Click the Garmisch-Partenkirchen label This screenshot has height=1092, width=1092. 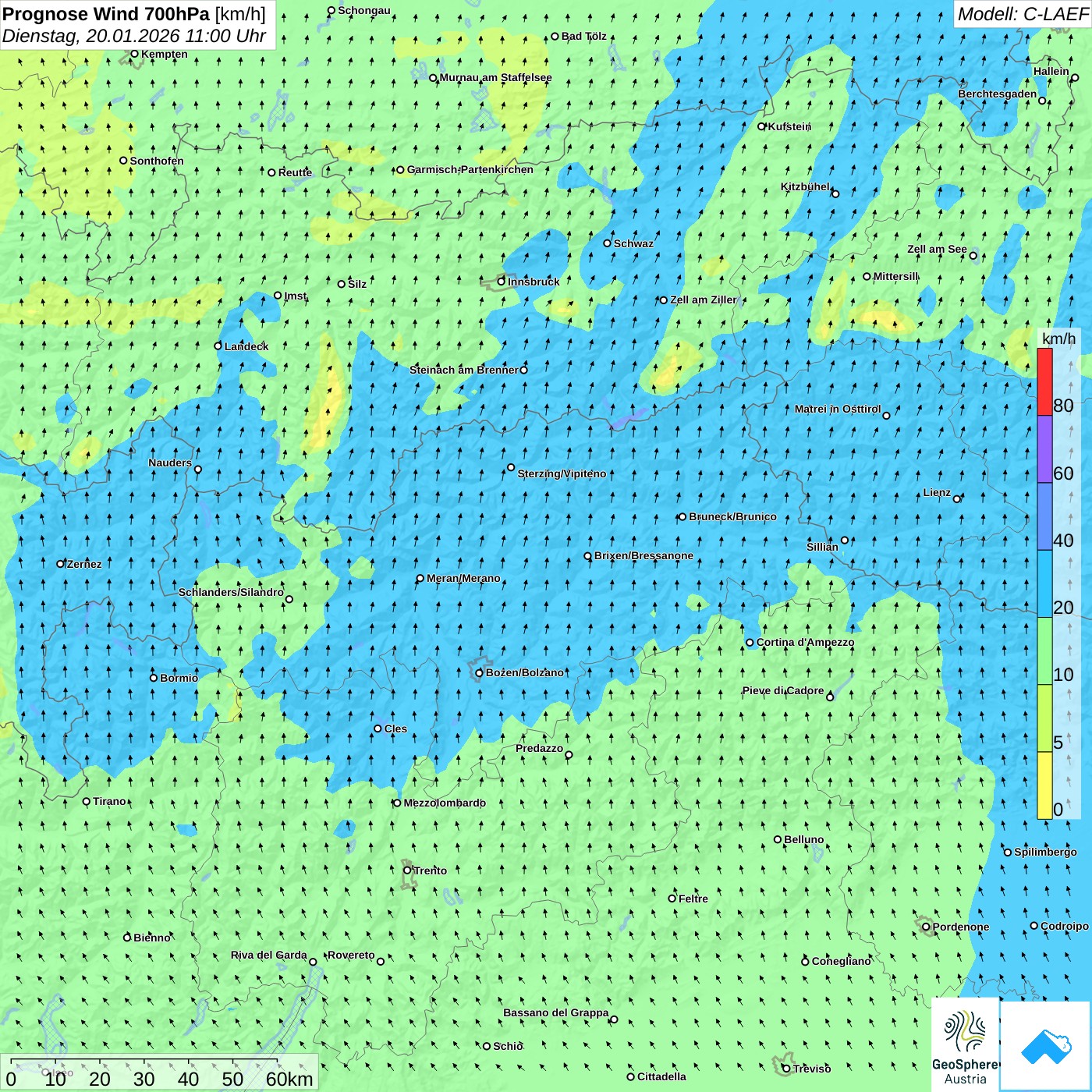470,169
